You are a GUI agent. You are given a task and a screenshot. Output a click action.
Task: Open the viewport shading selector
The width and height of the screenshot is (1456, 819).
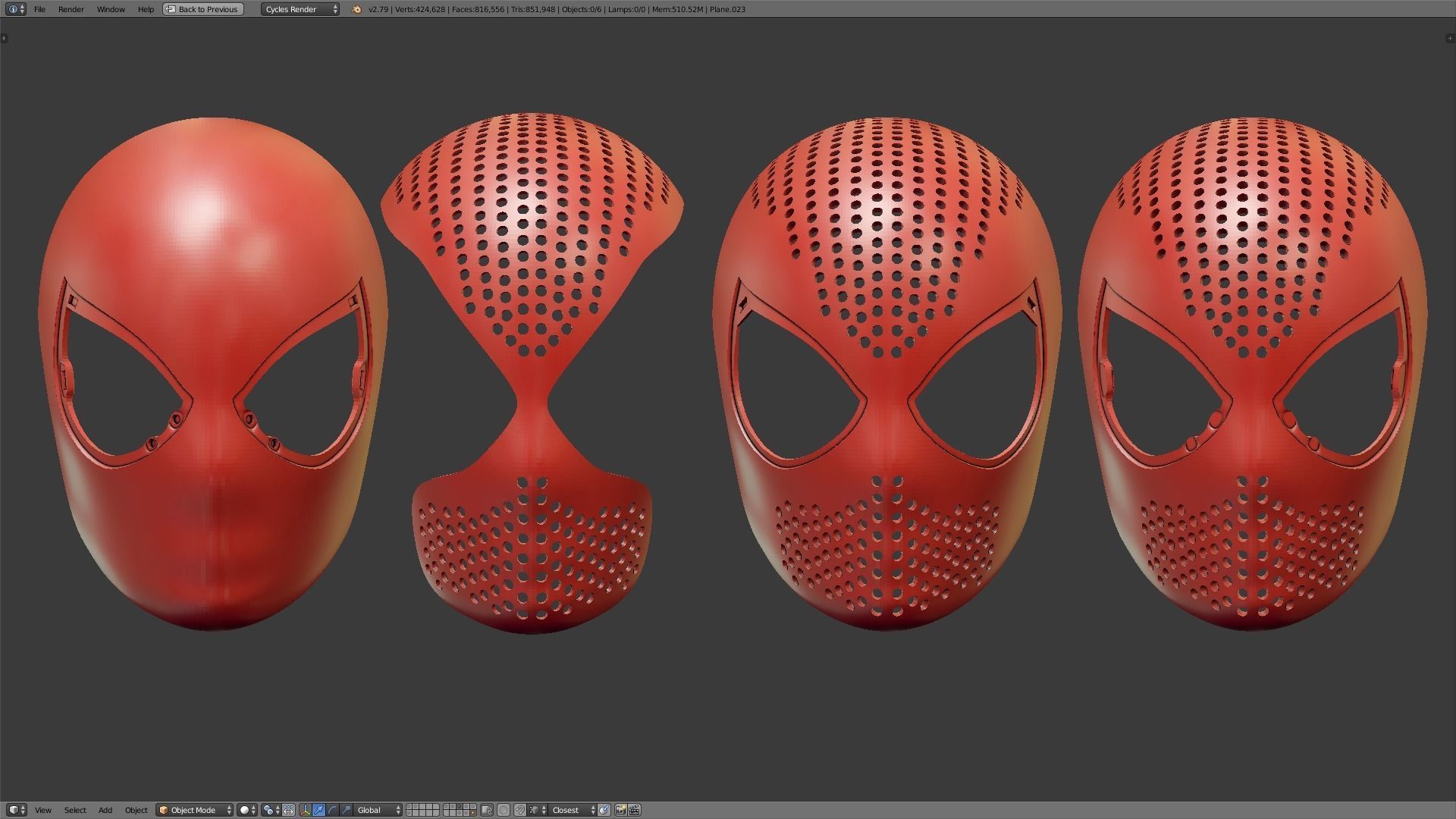(248, 810)
